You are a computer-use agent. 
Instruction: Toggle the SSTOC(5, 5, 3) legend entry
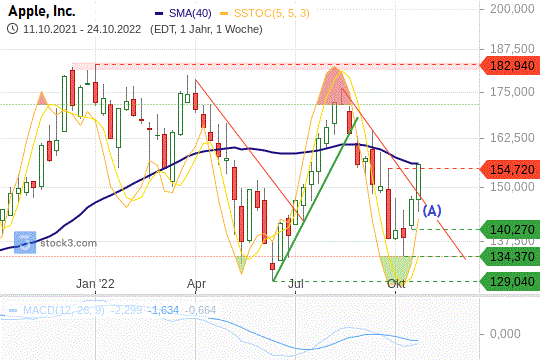(x=271, y=13)
